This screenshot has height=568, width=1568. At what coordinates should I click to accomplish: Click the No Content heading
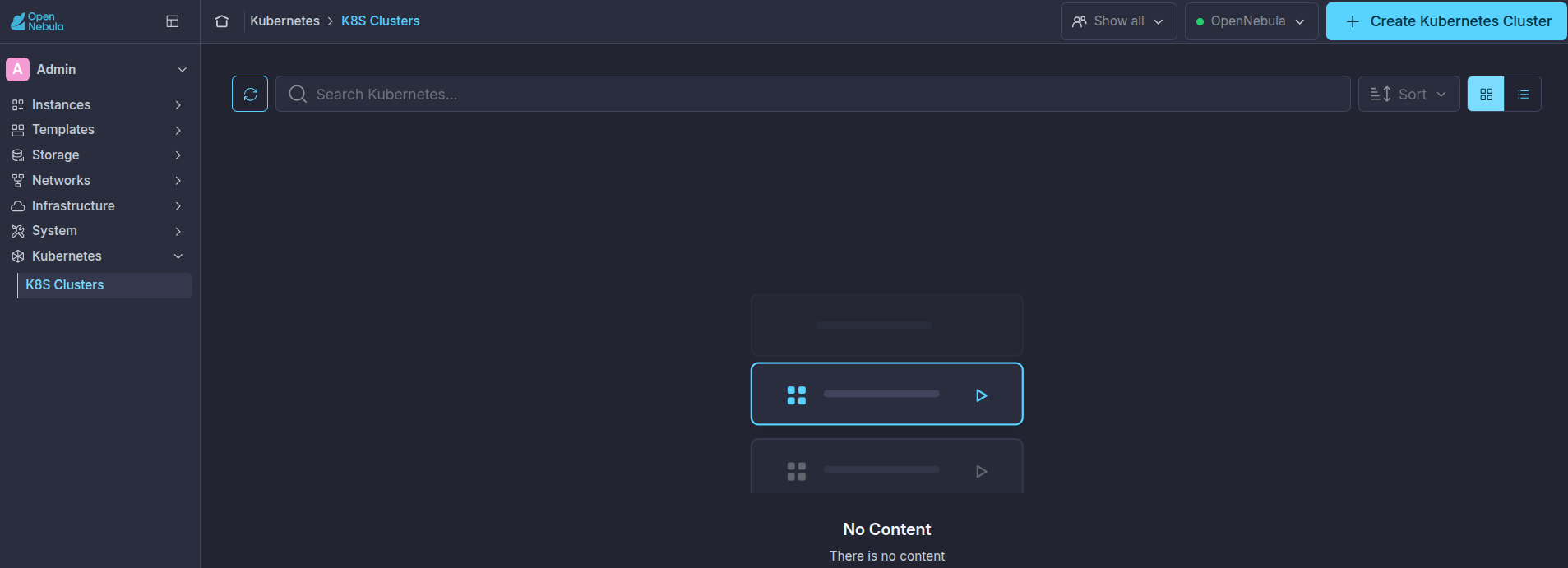(x=886, y=529)
